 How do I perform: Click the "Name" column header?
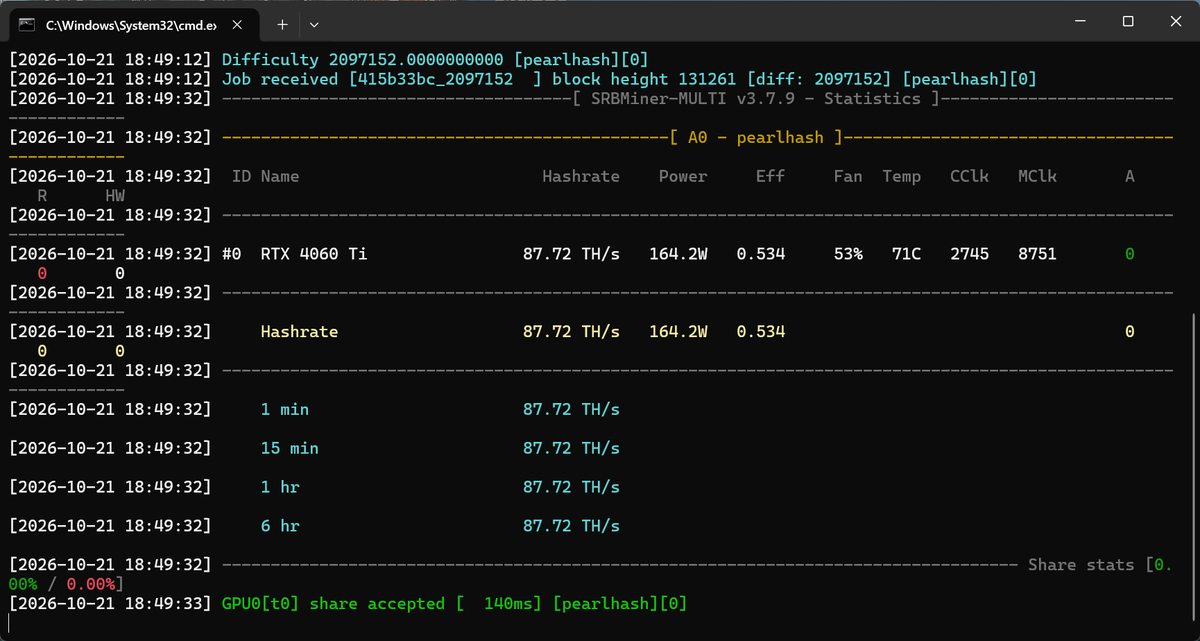[280, 176]
